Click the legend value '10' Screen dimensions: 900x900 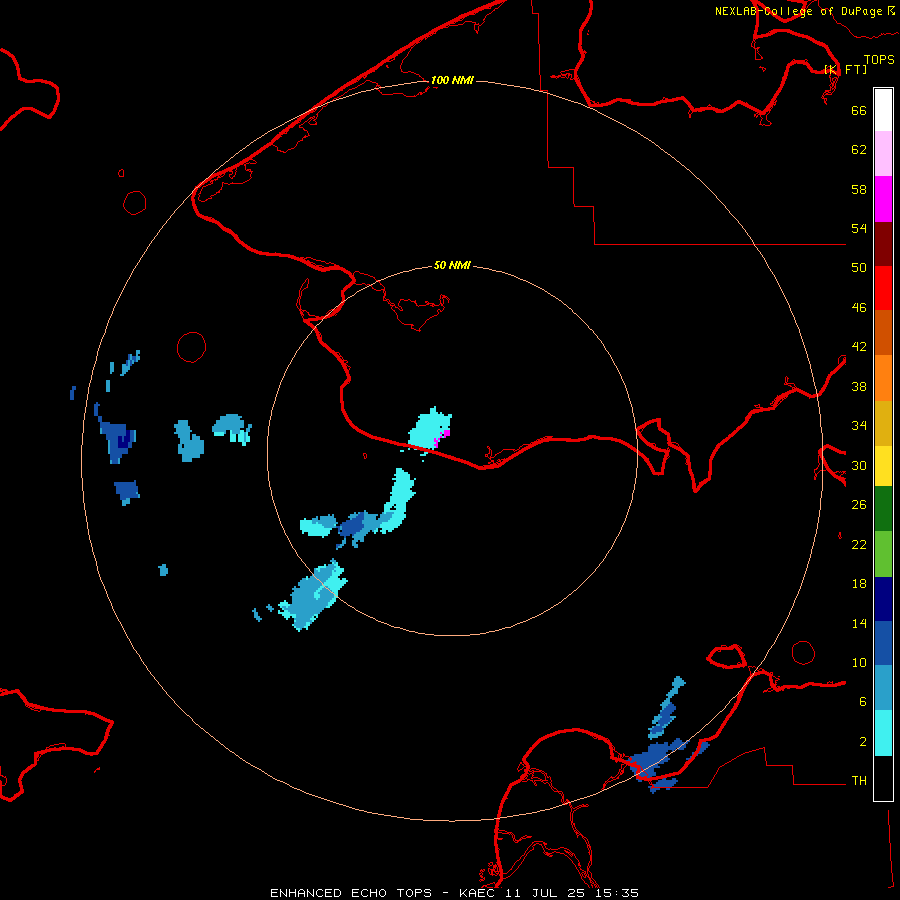click(859, 662)
